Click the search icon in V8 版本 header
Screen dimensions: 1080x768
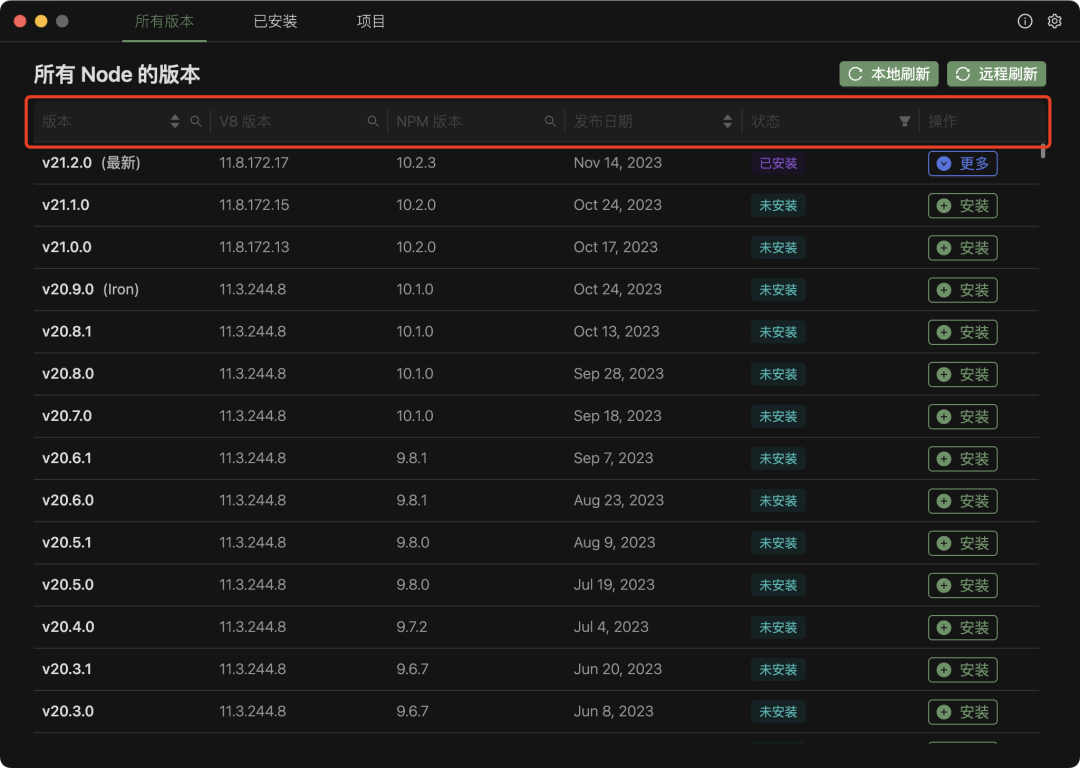373,121
